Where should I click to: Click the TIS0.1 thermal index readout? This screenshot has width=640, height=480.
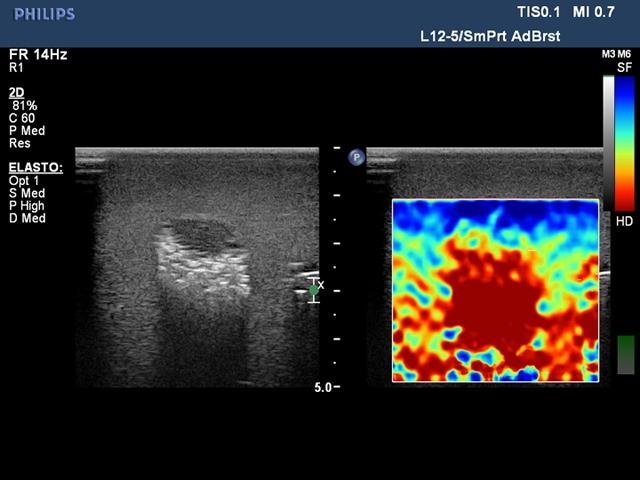[x=524, y=14]
